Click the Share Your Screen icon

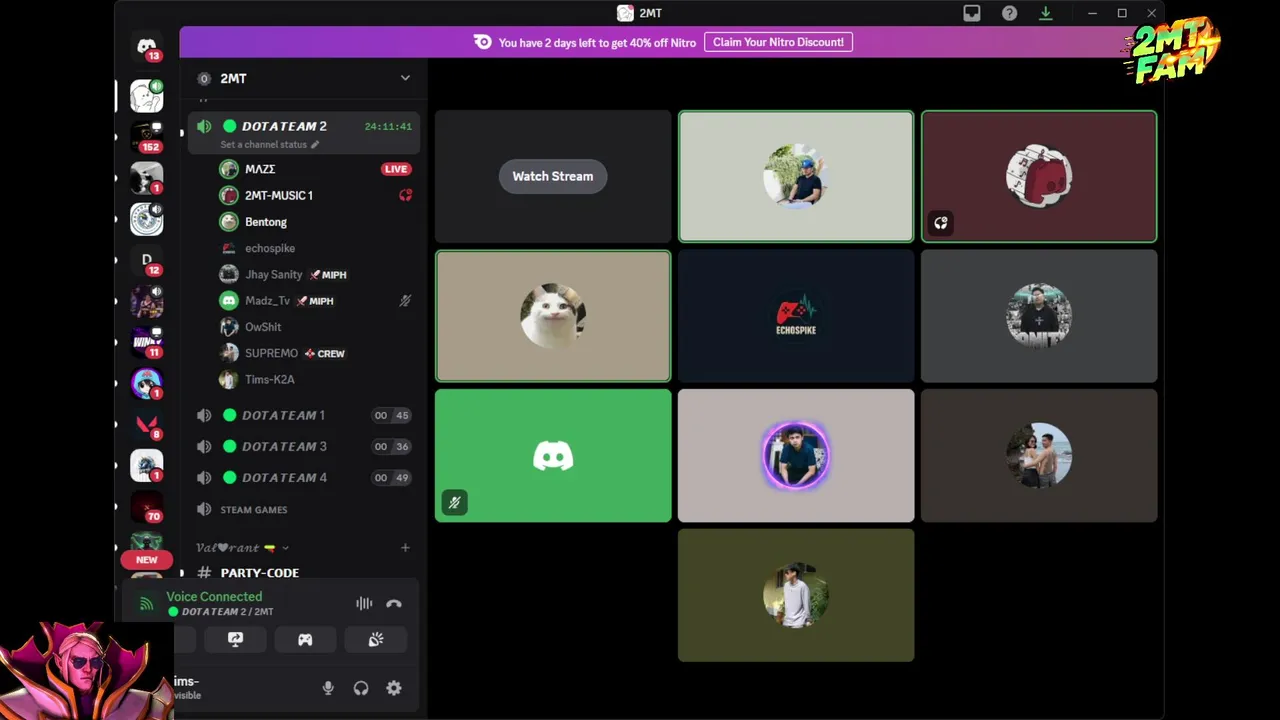[x=235, y=640]
